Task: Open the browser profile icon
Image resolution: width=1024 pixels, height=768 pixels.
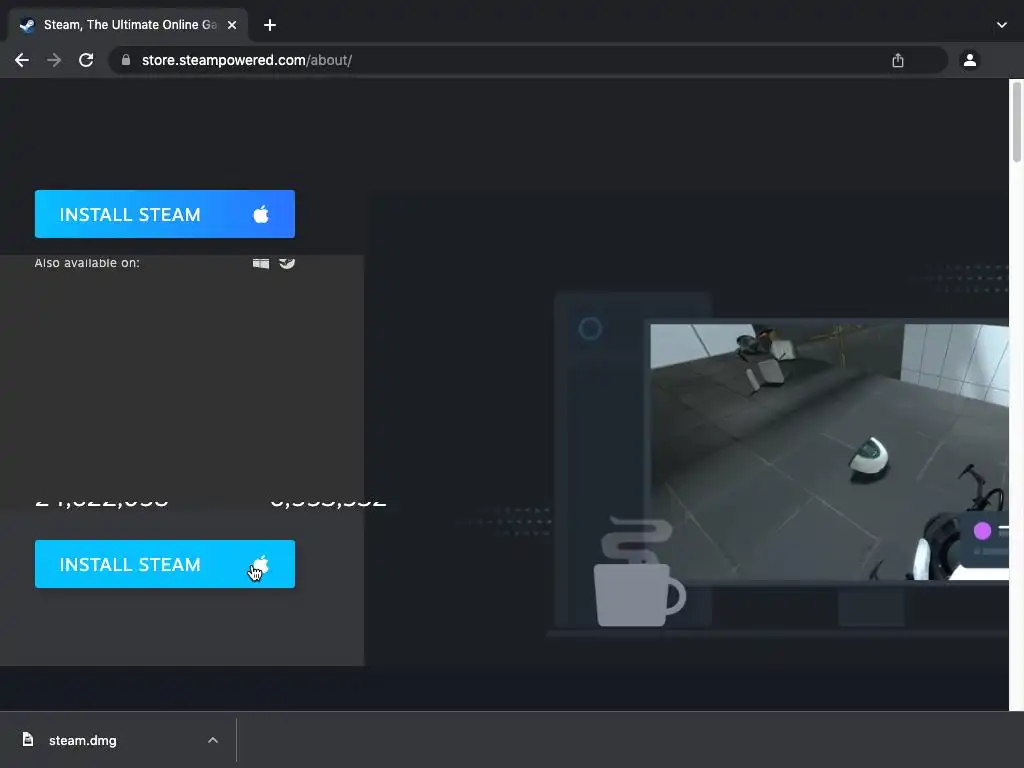Action: pos(970,60)
